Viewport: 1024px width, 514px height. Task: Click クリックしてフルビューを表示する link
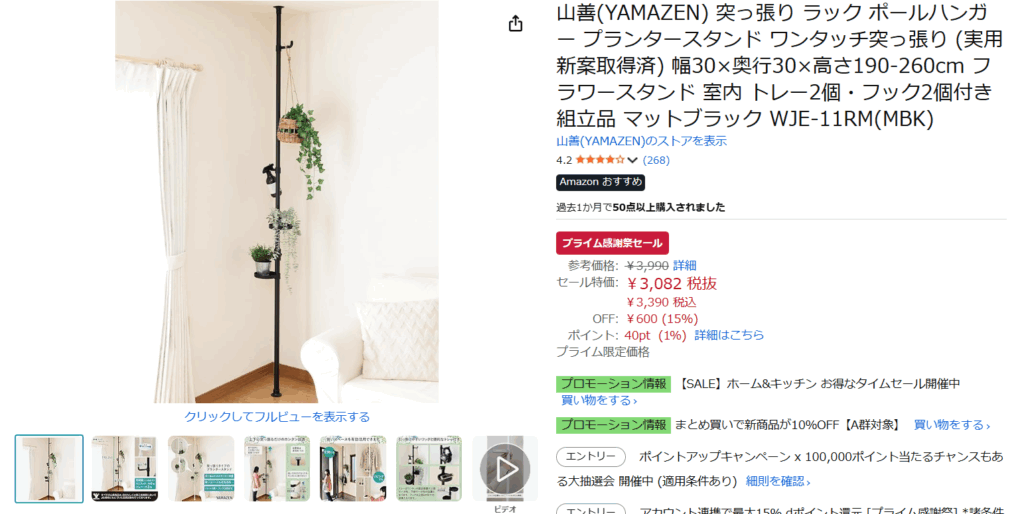pyautogui.click(x=277, y=417)
